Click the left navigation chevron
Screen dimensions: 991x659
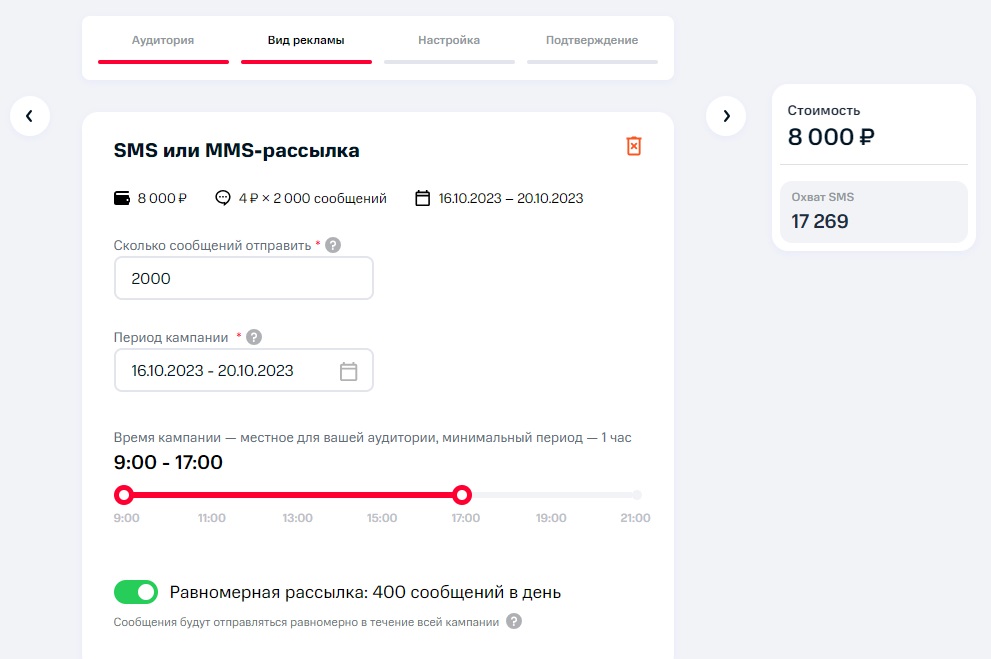click(30, 116)
